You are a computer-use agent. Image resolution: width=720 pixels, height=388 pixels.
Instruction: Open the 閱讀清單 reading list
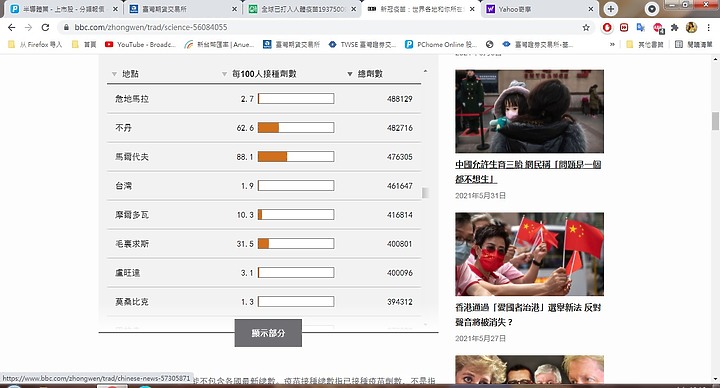point(693,45)
